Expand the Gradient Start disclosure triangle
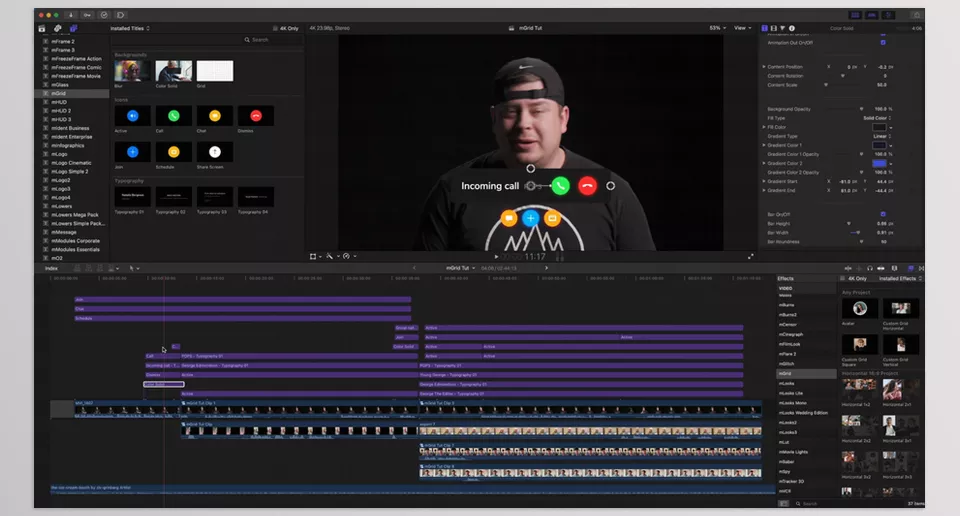 [x=764, y=181]
